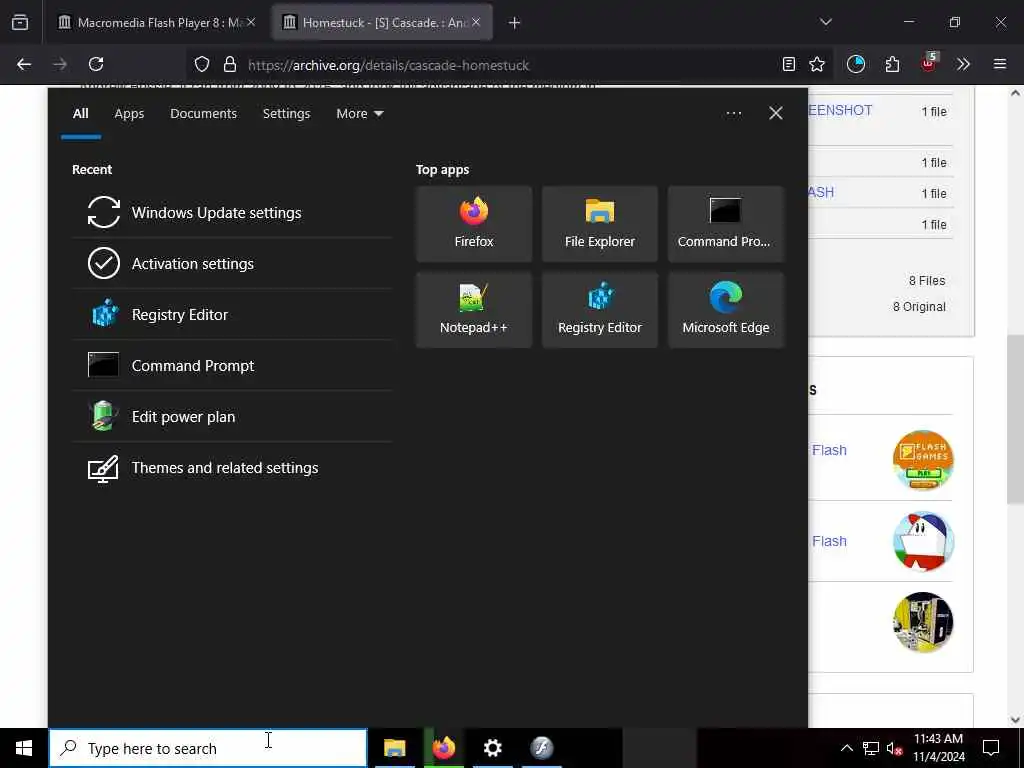
Task: Open Windows Update settings recent item
Action: coord(232,212)
